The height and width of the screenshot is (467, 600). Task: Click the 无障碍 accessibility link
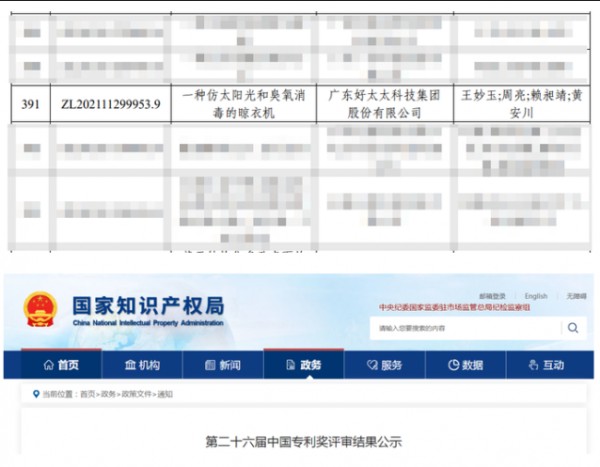(576, 296)
